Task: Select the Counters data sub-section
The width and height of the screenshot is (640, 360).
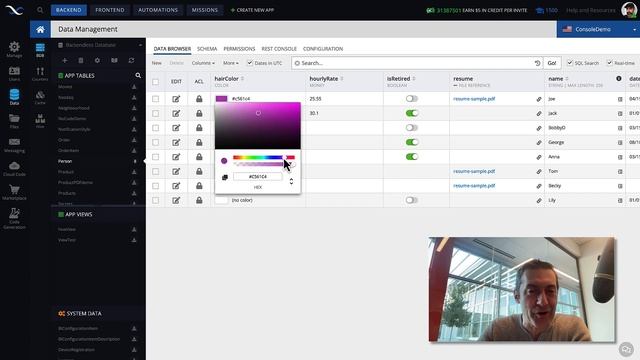Action: 40,74
